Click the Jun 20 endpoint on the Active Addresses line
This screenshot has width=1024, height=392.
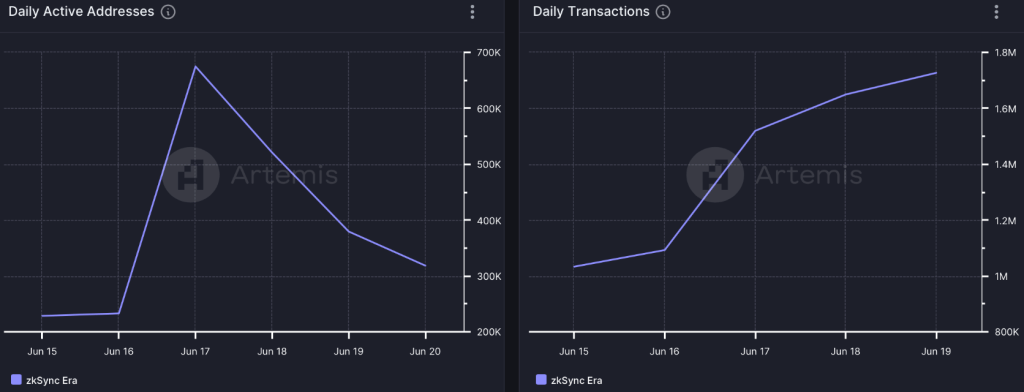click(425, 265)
